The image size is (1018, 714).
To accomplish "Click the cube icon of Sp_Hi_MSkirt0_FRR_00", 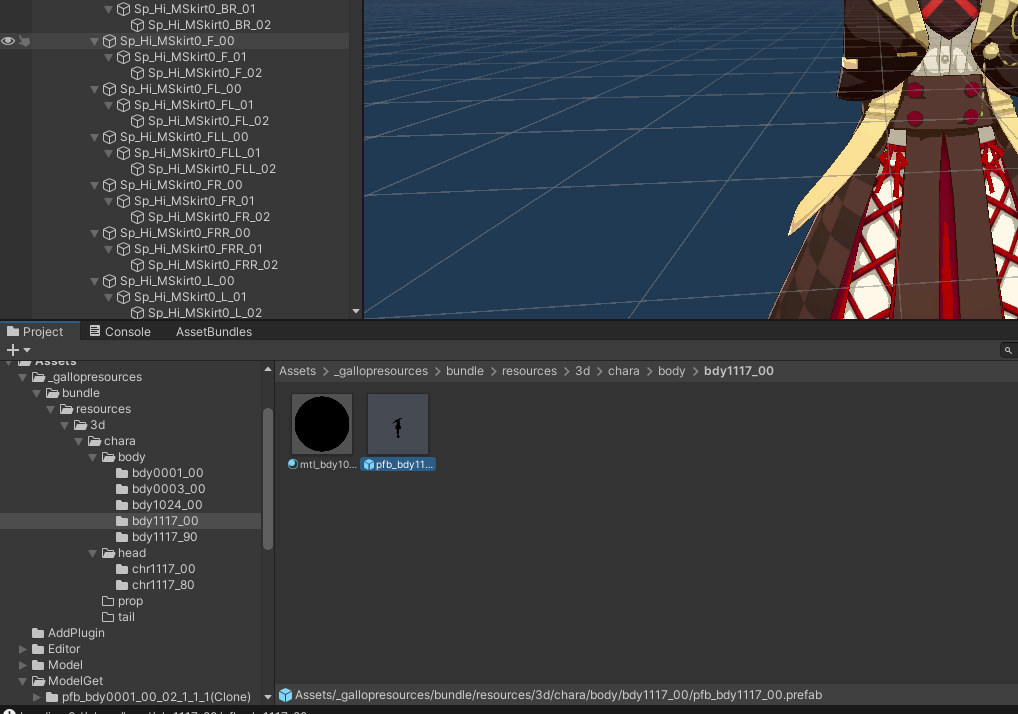I will [x=110, y=233].
